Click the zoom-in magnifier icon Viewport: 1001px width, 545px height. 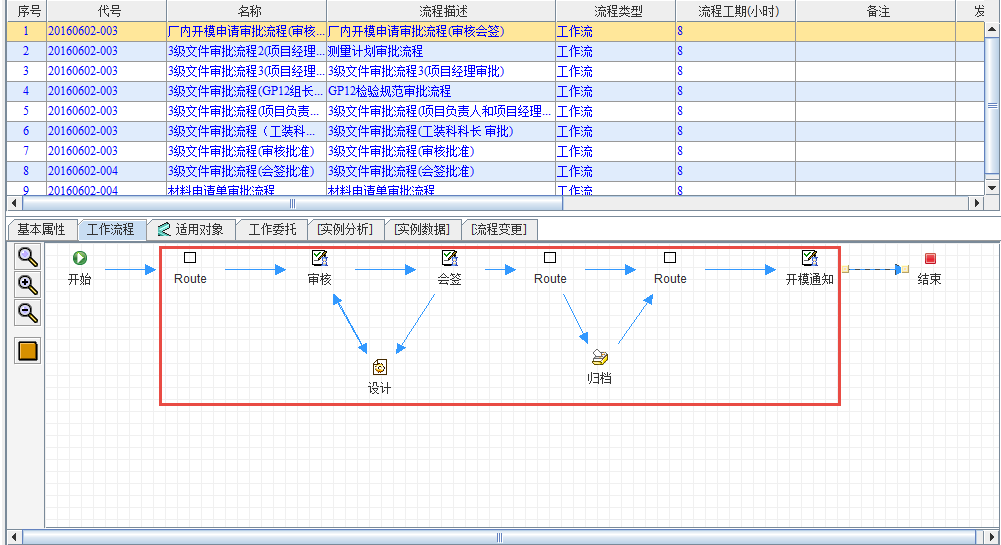(28, 284)
